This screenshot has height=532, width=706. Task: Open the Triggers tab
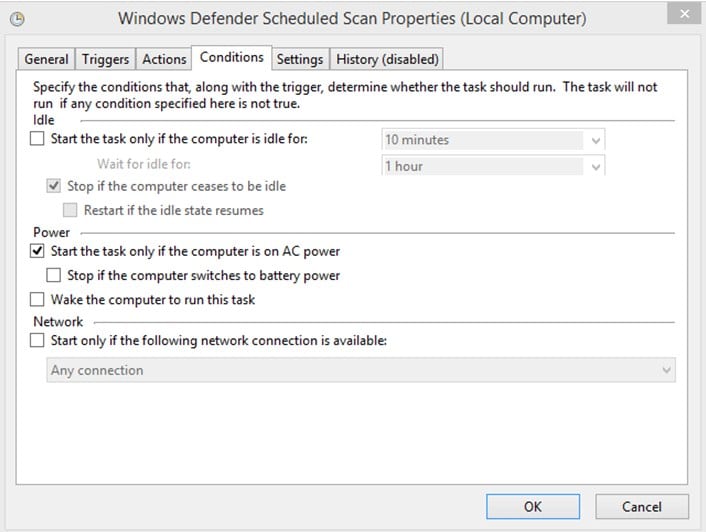pos(105,59)
